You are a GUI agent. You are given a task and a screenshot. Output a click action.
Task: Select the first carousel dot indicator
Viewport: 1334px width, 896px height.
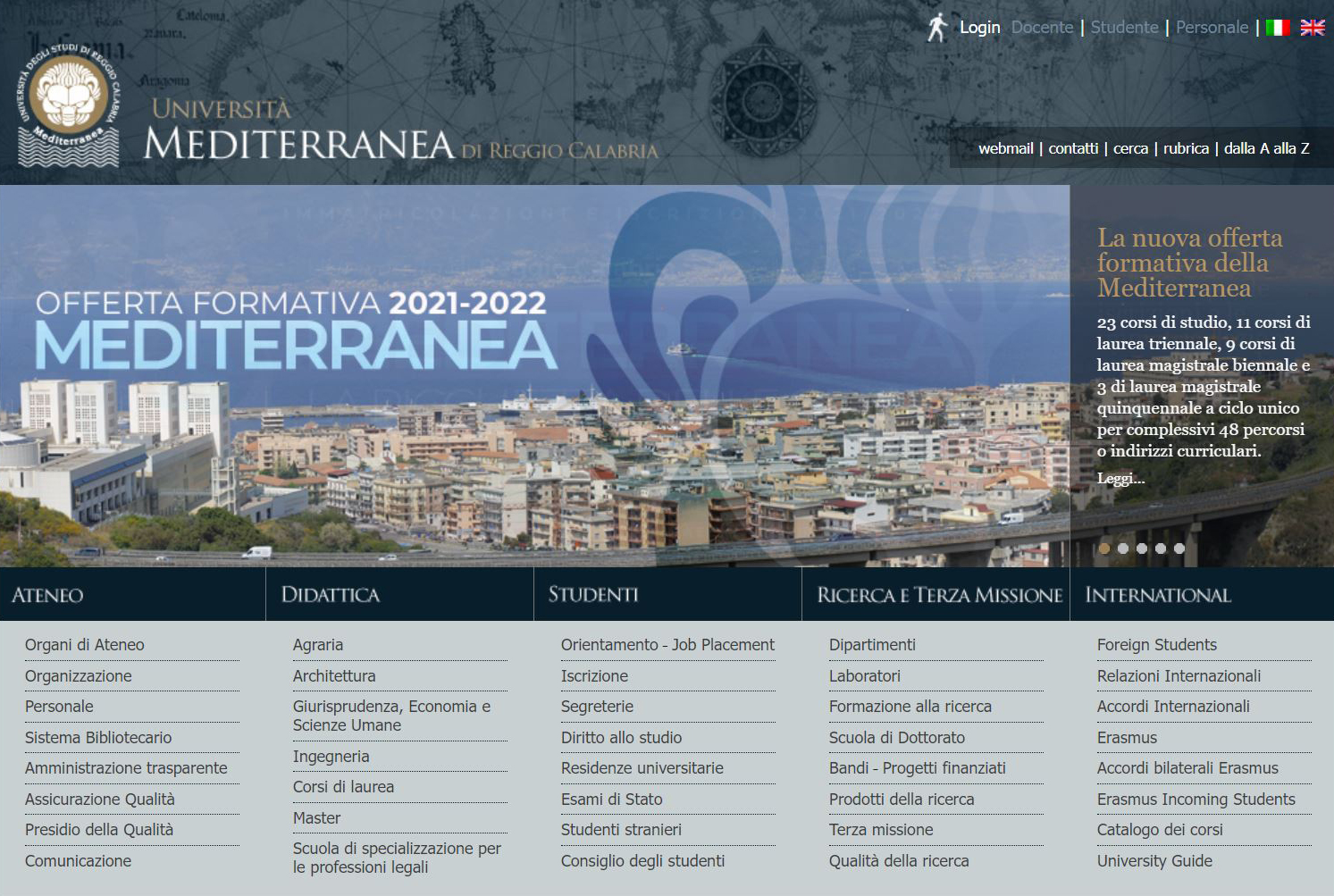[x=1104, y=548]
